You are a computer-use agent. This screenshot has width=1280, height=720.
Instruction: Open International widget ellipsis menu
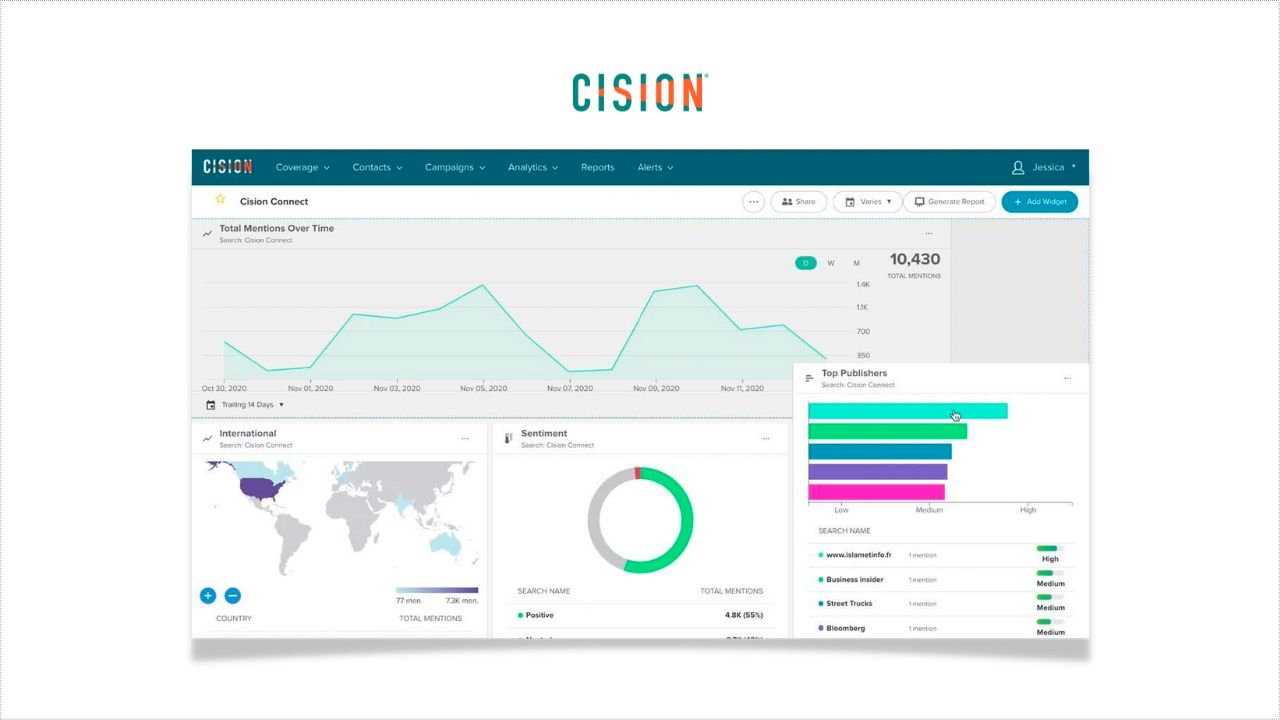point(465,438)
